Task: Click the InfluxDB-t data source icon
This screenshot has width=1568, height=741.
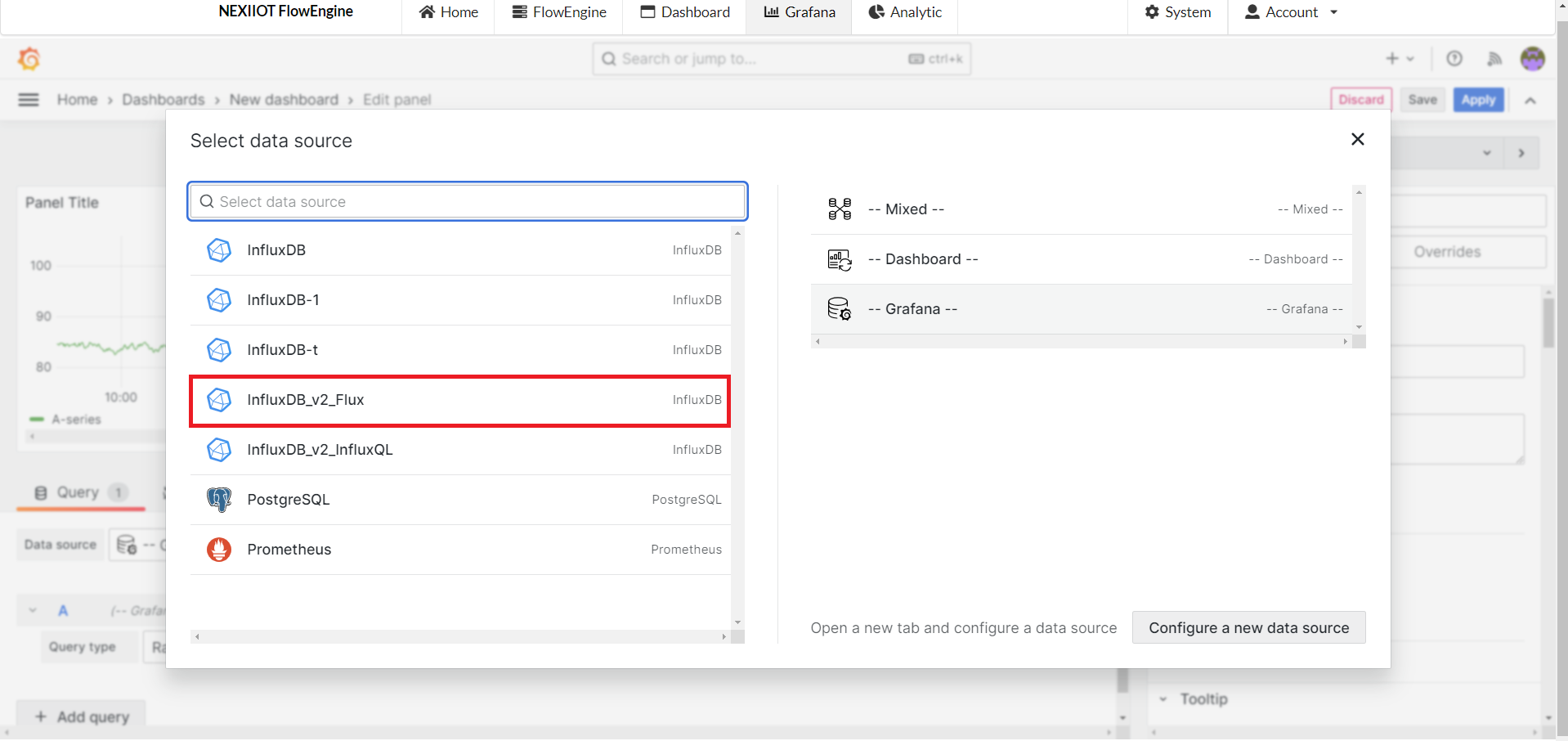Action: [219, 350]
